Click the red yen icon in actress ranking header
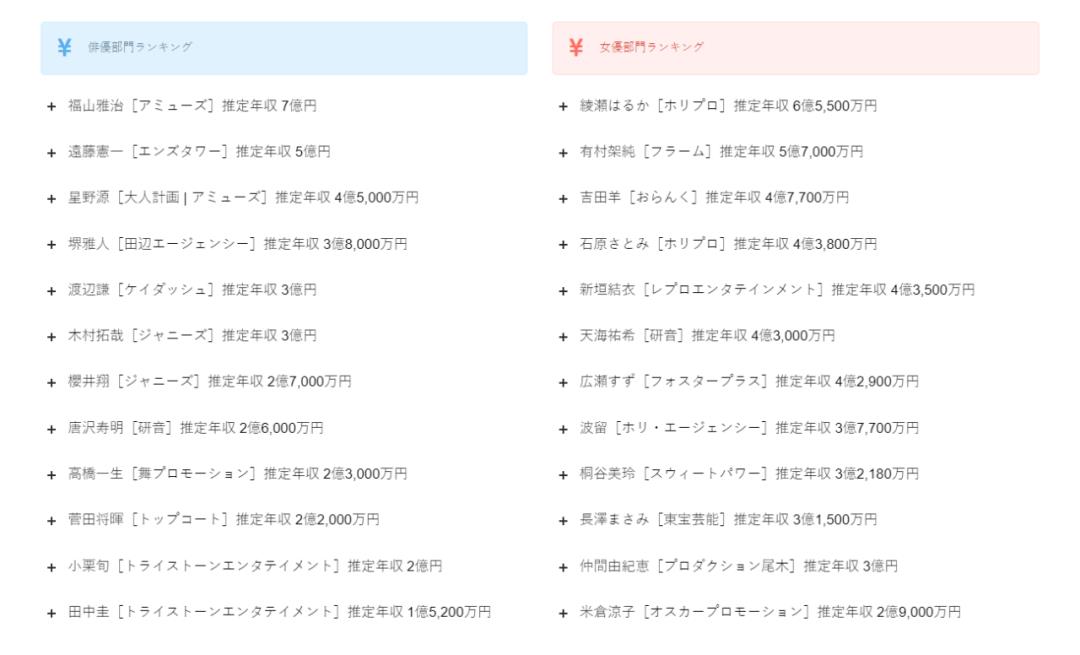1080x655 pixels. (x=576, y=48)
